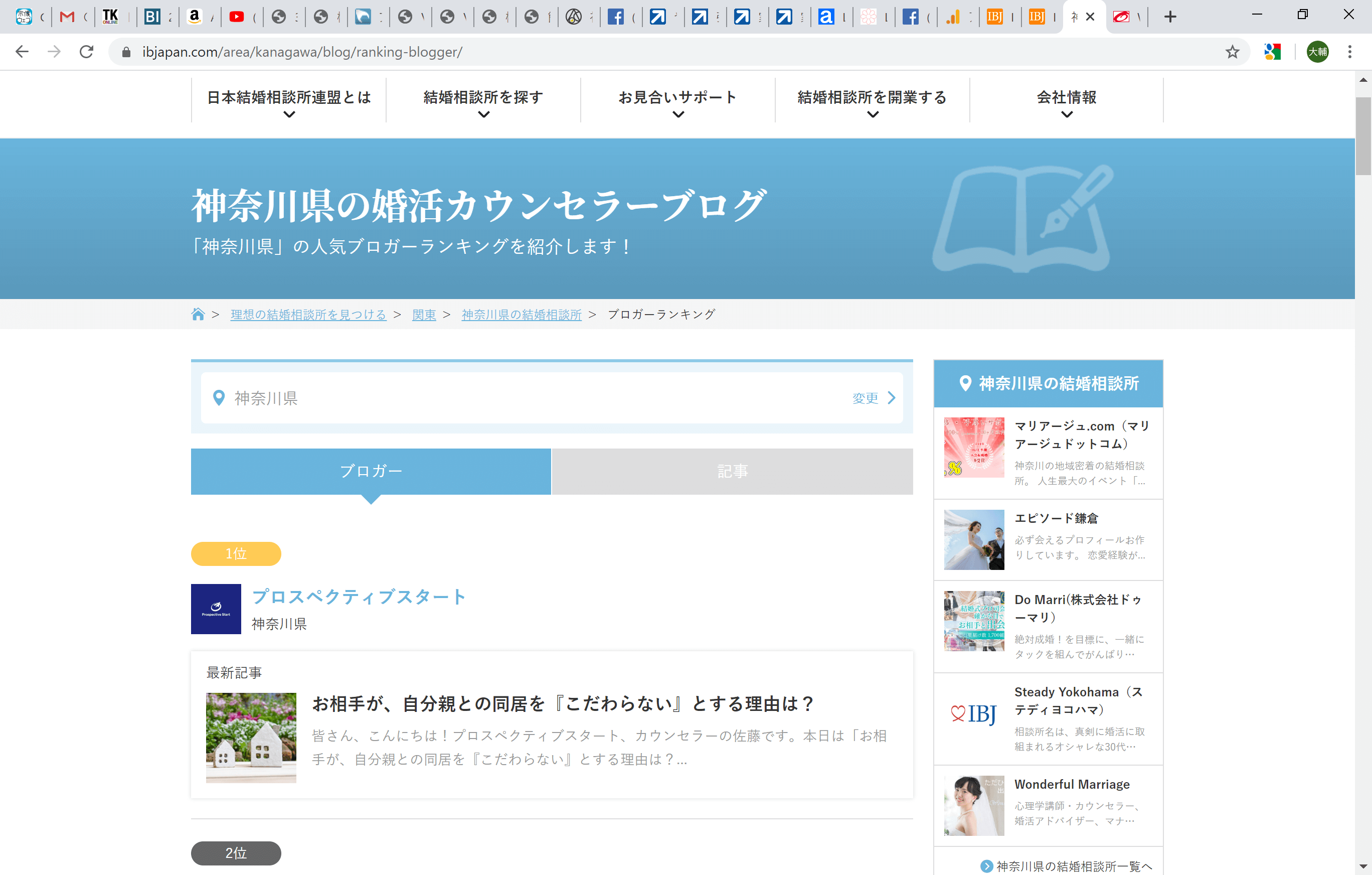
Task: Open Steady Yokohama agency listing
Action: click(1049, 719)
